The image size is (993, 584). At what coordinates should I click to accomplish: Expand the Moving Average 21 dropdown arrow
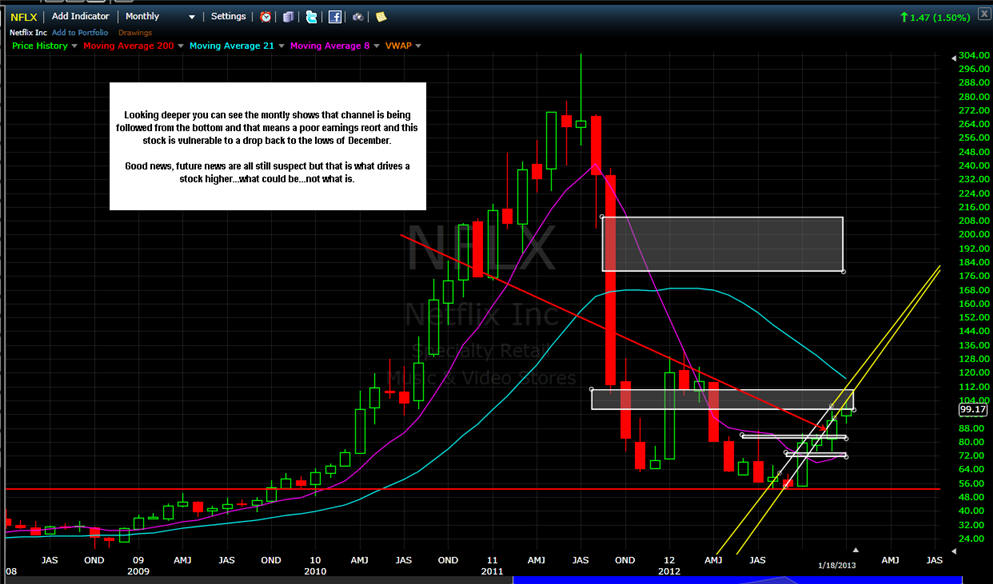pyautogui.click(x=281, y=46)
